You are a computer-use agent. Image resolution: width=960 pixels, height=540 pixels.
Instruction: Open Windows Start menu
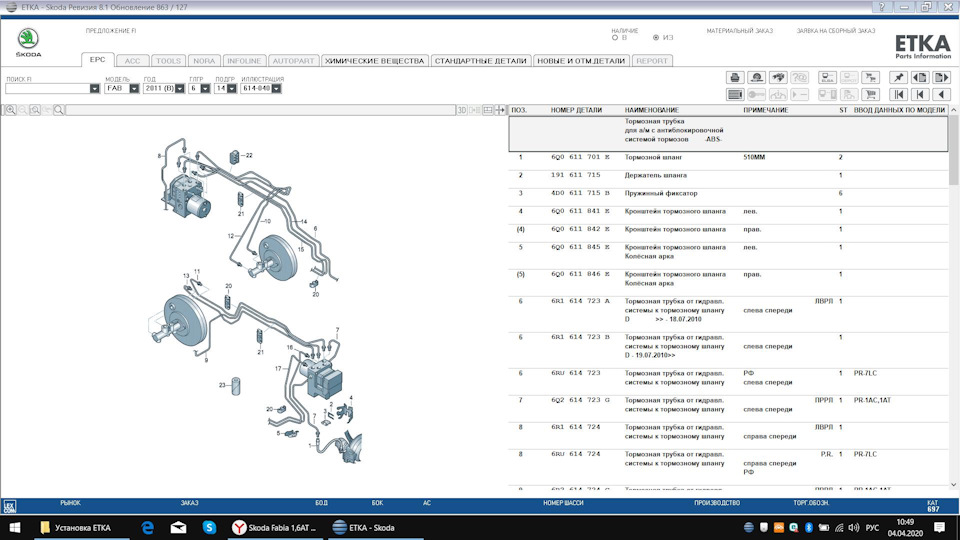[15, 527]
